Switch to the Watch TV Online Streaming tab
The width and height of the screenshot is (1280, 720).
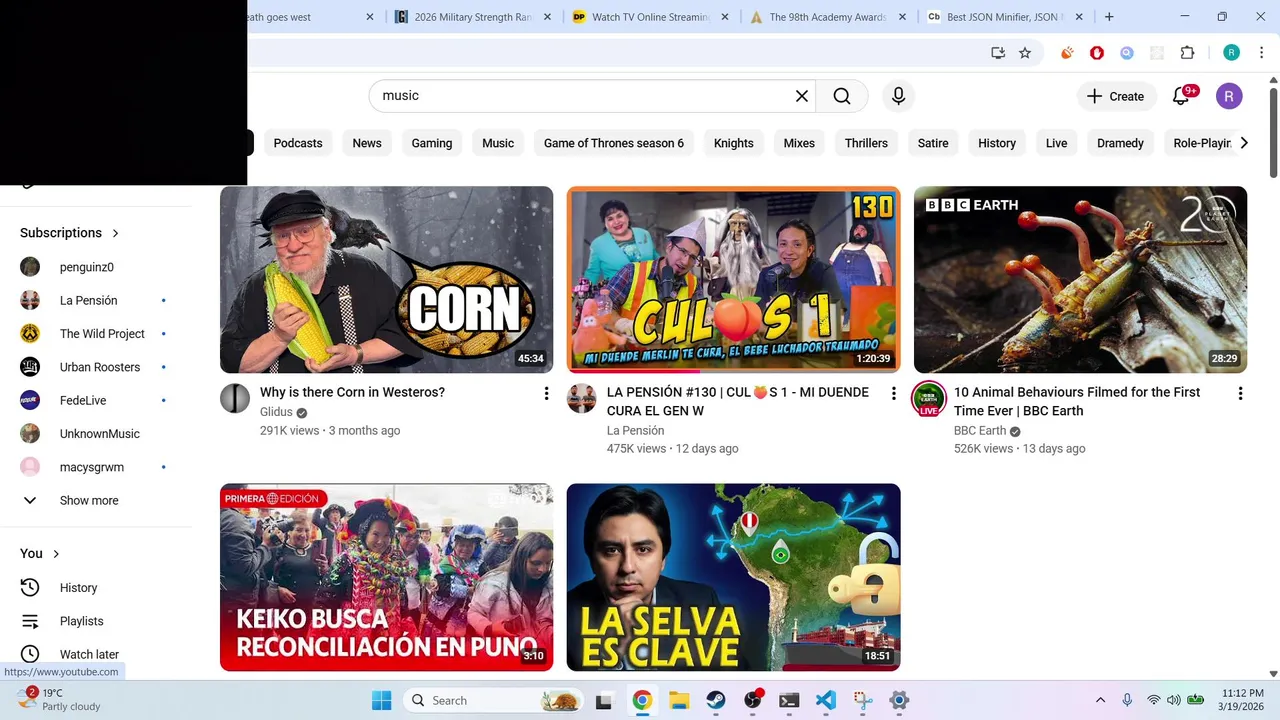coord(650,17)
